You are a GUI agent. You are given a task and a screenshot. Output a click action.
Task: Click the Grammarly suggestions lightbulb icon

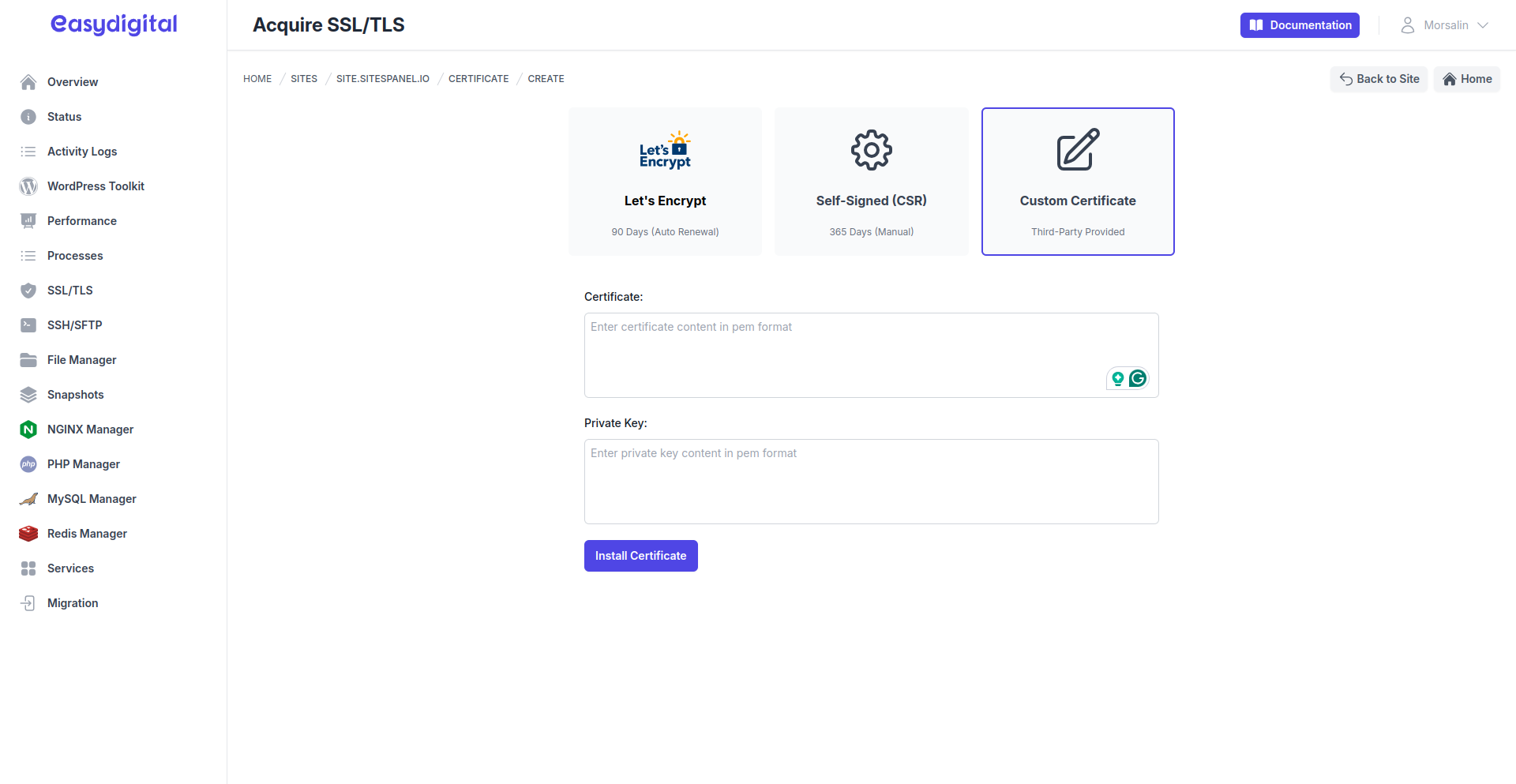tap(1118, 378)
